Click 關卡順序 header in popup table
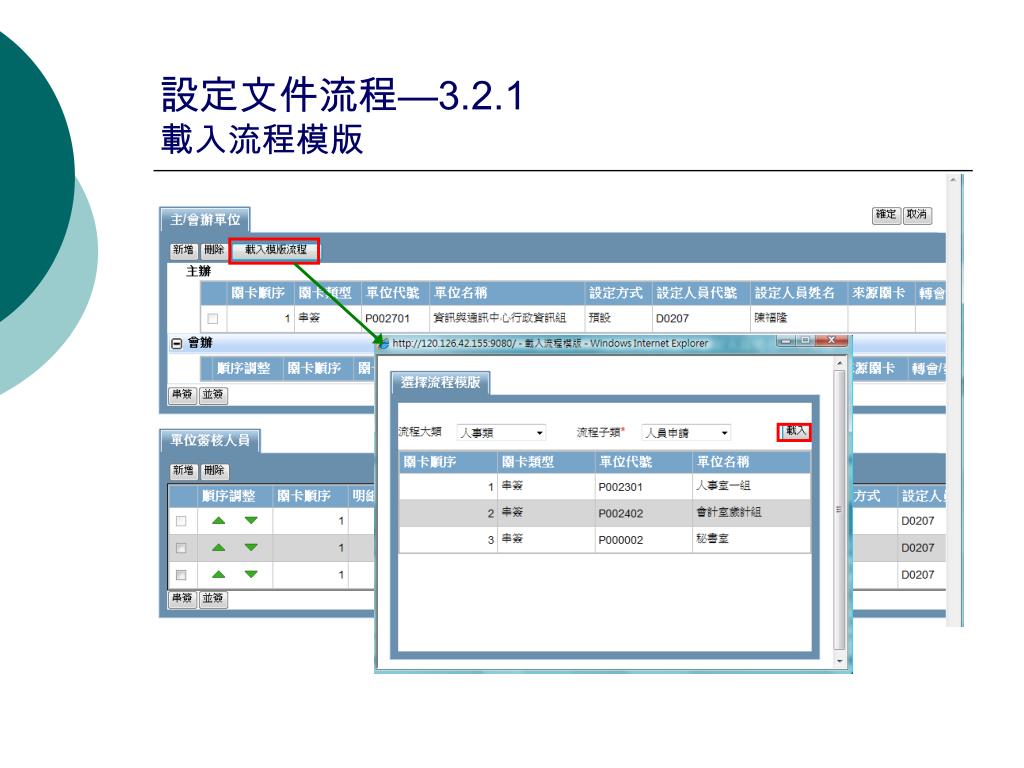The width and height of the screenshot is (1024, 768). pos(449,462)
